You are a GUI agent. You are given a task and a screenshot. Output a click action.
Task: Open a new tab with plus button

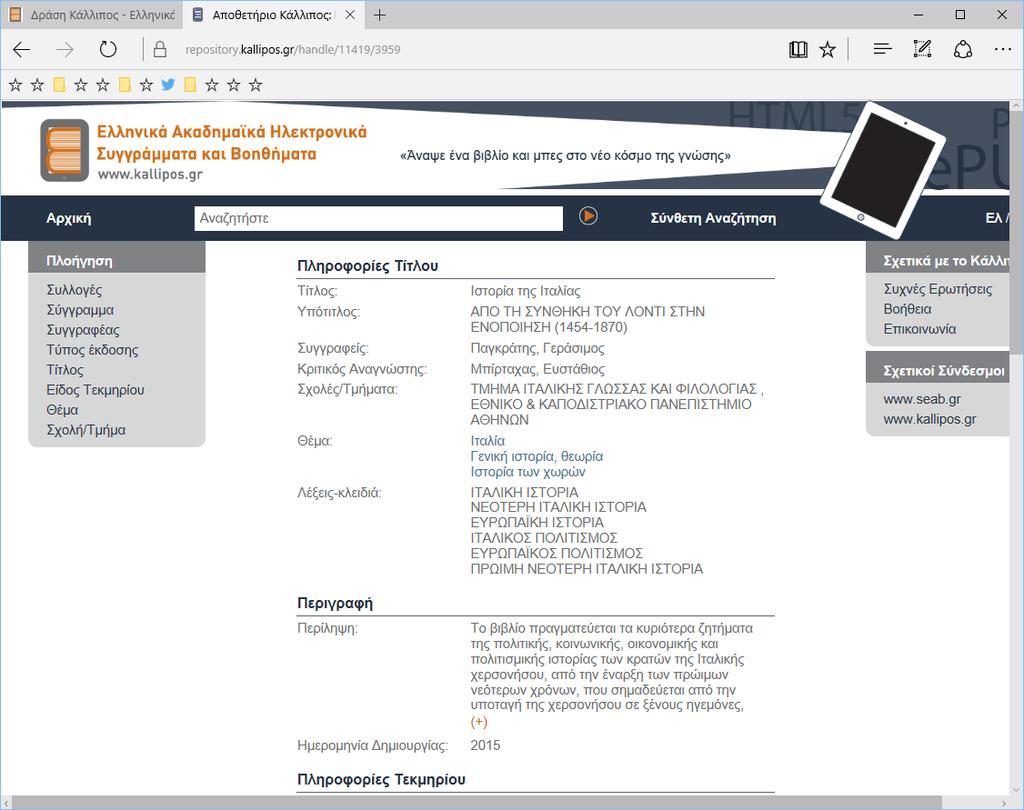379,15
